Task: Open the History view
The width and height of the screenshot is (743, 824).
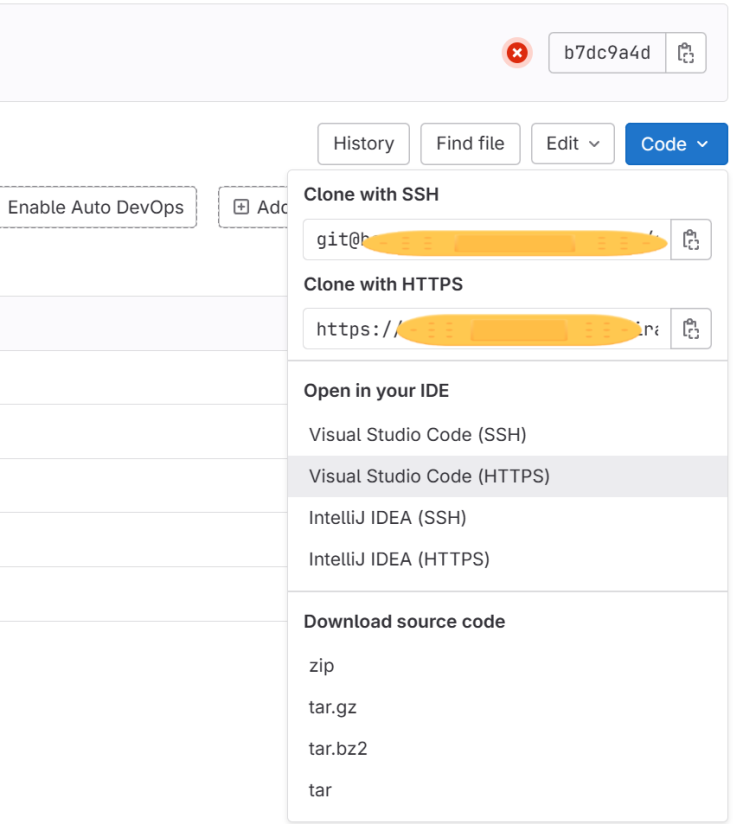Action: (x=363, y=144)
